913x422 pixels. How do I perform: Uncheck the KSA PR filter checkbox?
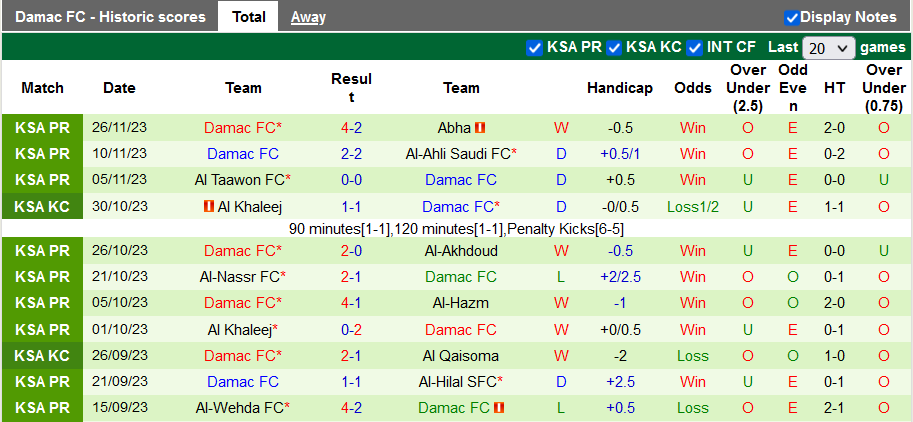tap(533, 47)
